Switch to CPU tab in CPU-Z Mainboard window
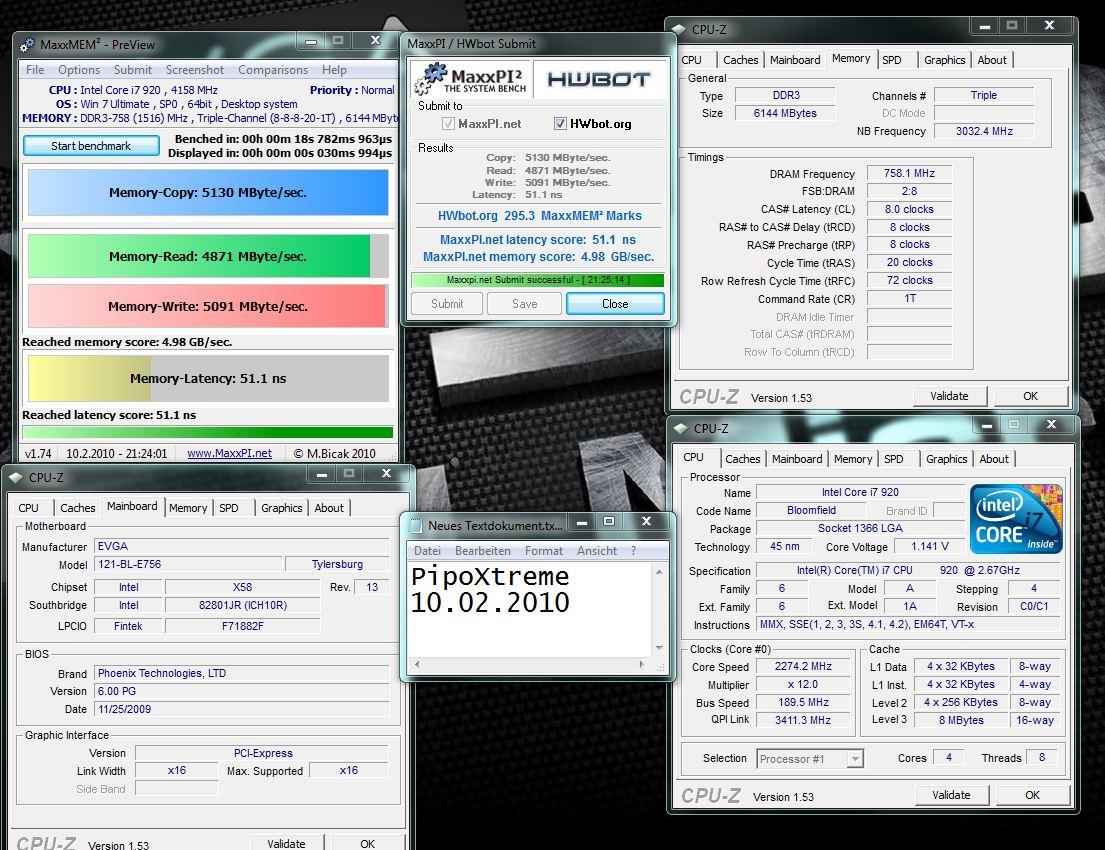1105x850 pixels. (x=28, y=508)
